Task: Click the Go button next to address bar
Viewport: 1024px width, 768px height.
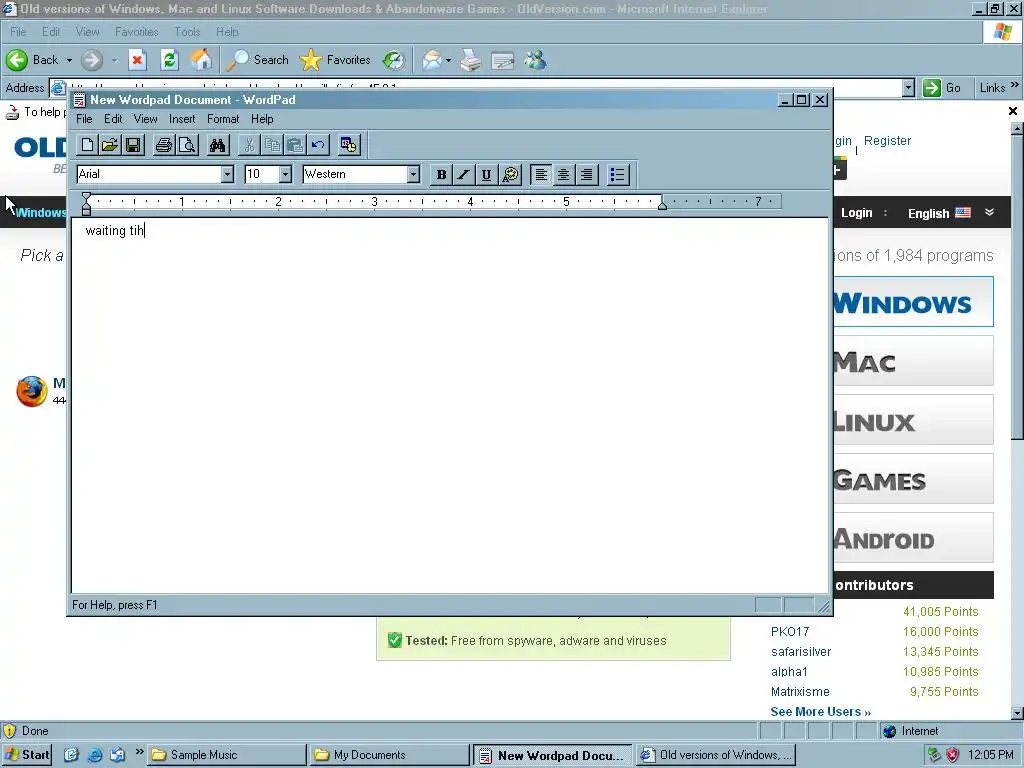Action: tap(942, 88)
